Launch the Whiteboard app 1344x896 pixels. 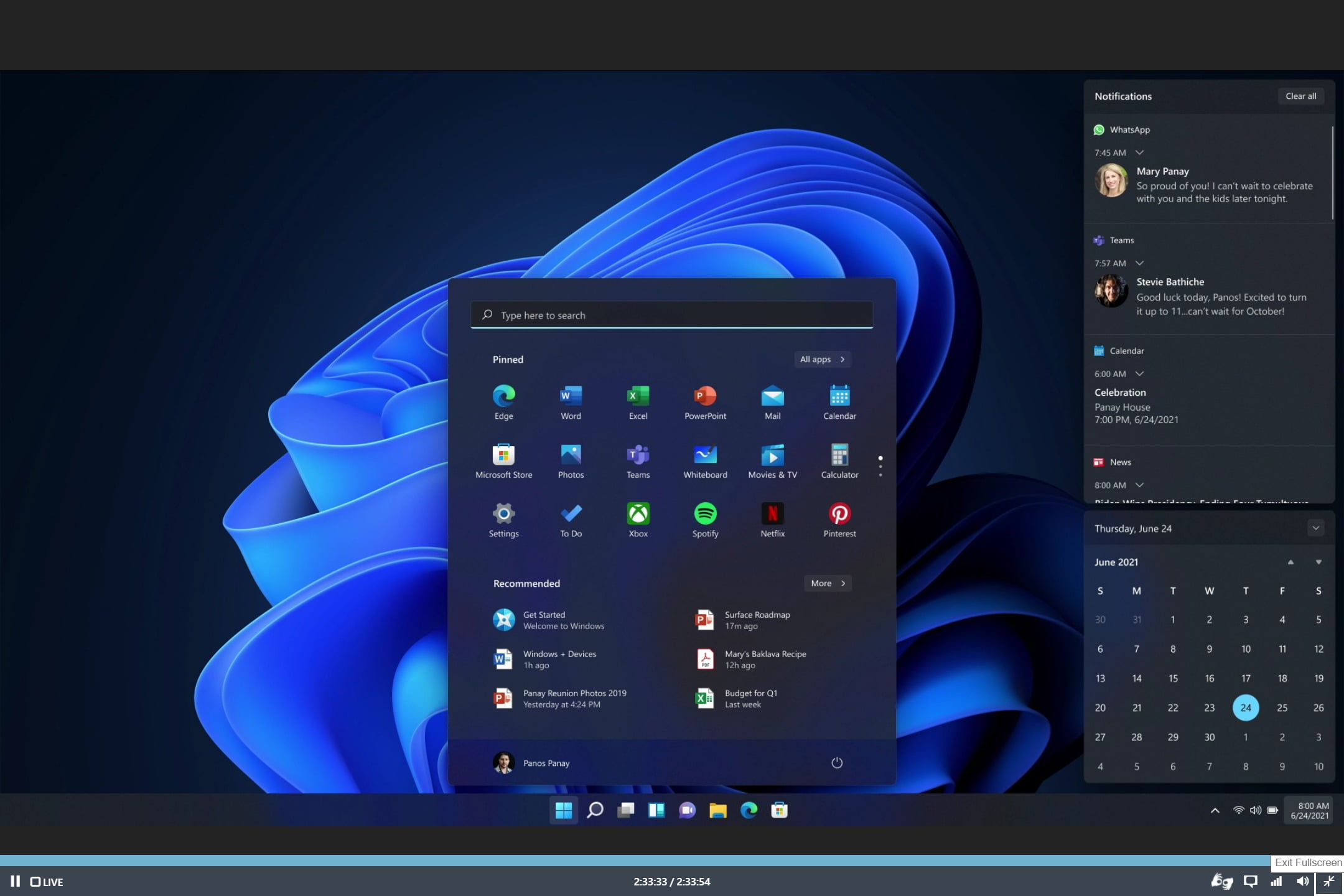click(x=705, y=461)
